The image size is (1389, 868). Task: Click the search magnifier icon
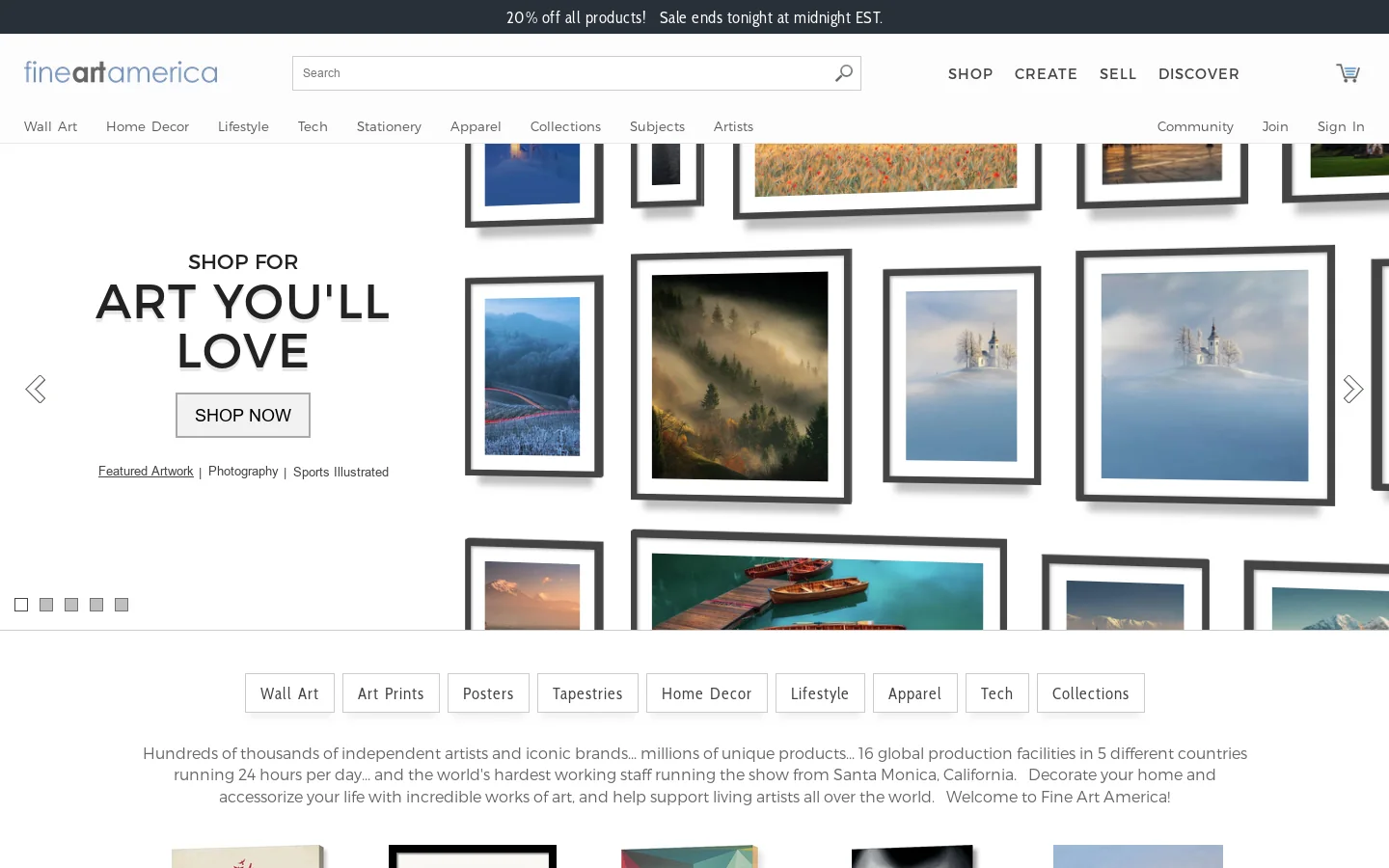(844, 73)
